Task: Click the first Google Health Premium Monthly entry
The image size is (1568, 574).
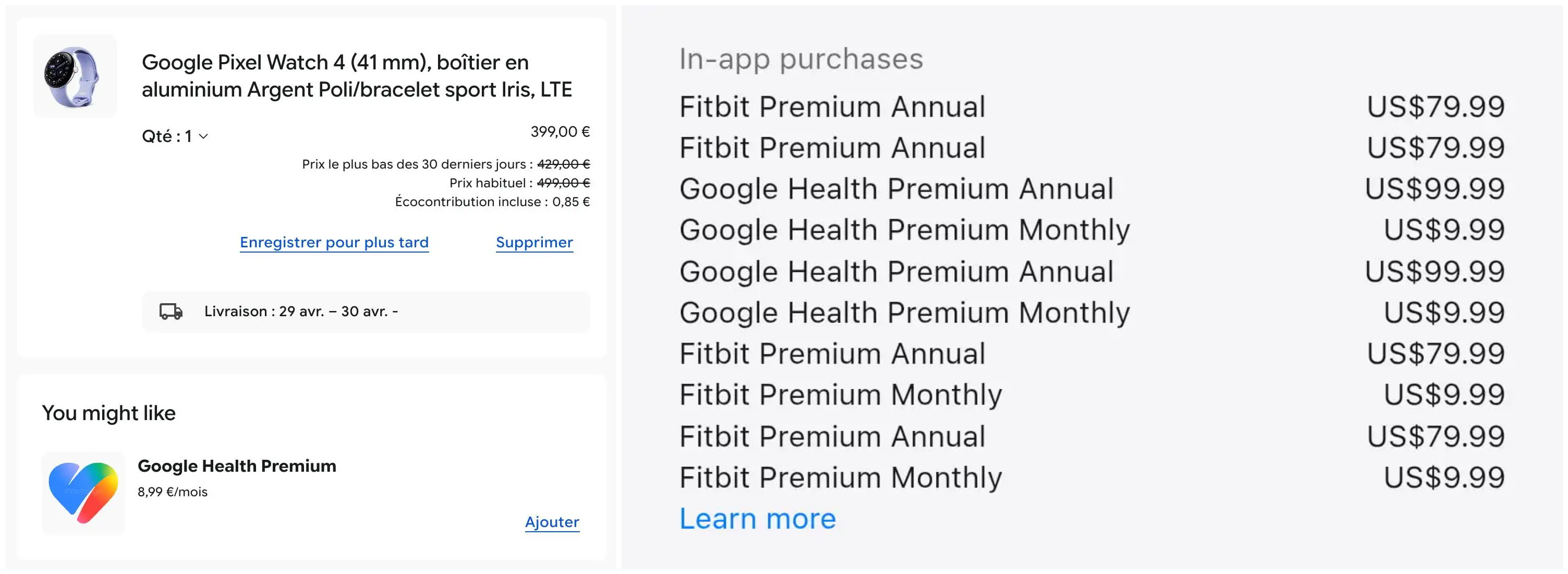Action: click(904, 230)
